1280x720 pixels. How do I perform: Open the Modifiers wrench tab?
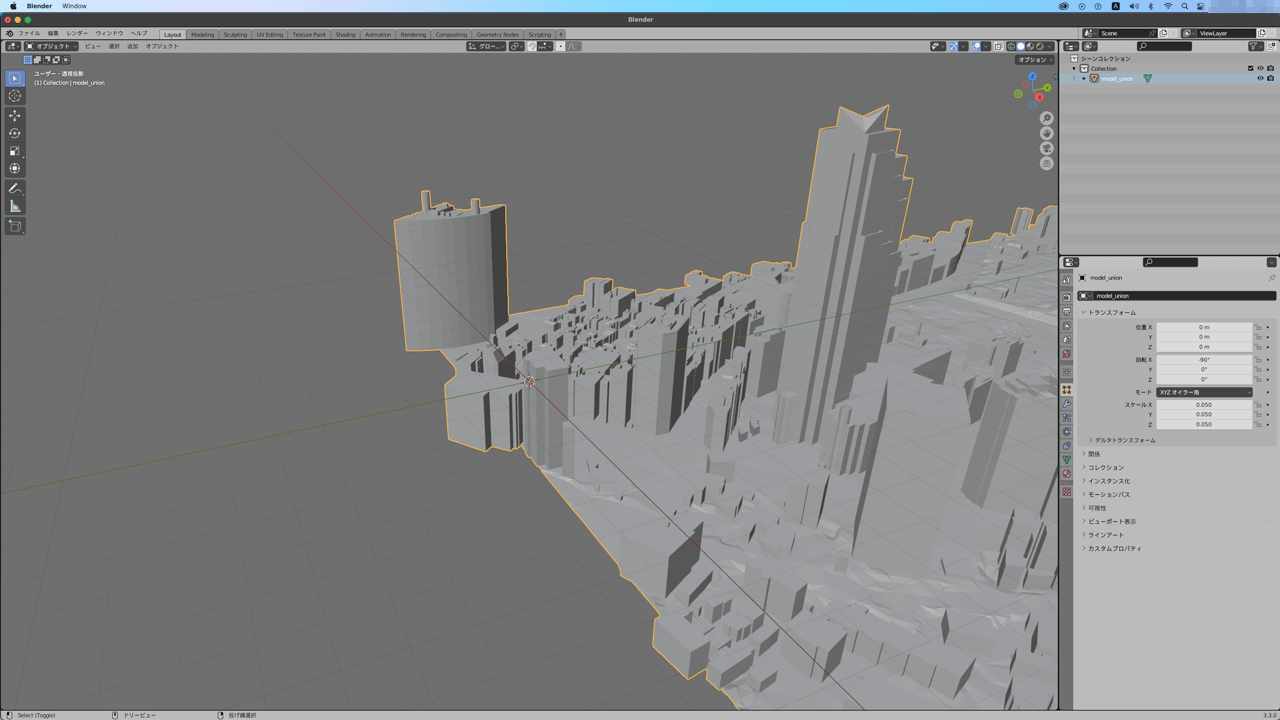click(x=1066, y=404)
